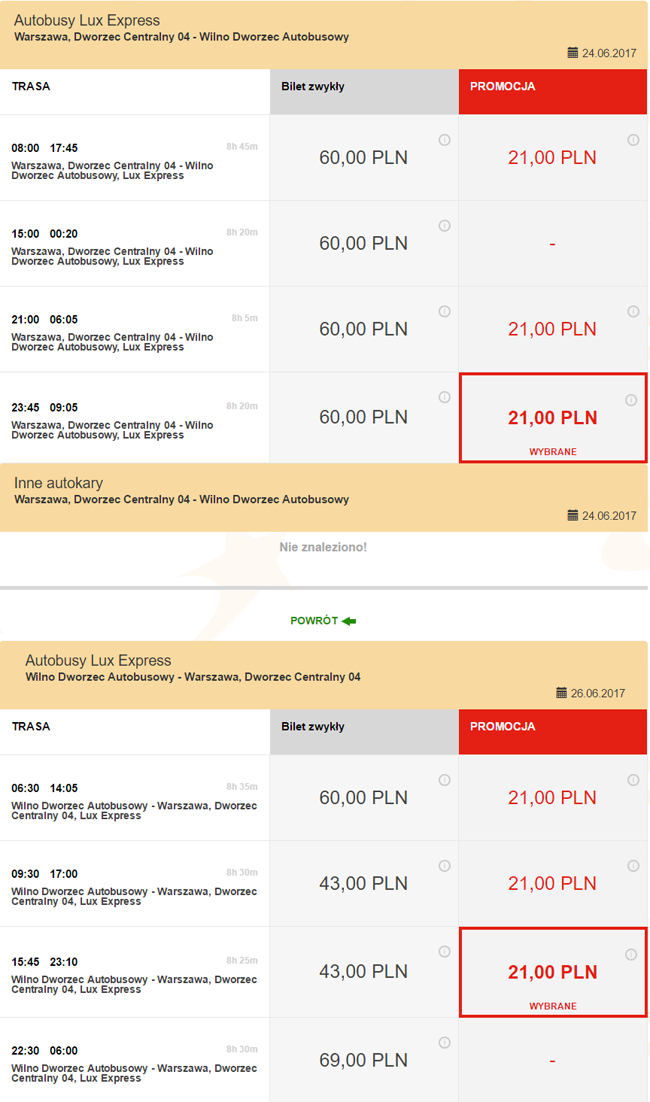Show info for 21:00 regular 60,00 PLN ticket
This screenshot has width=650, height=1102.
[444, 312]
